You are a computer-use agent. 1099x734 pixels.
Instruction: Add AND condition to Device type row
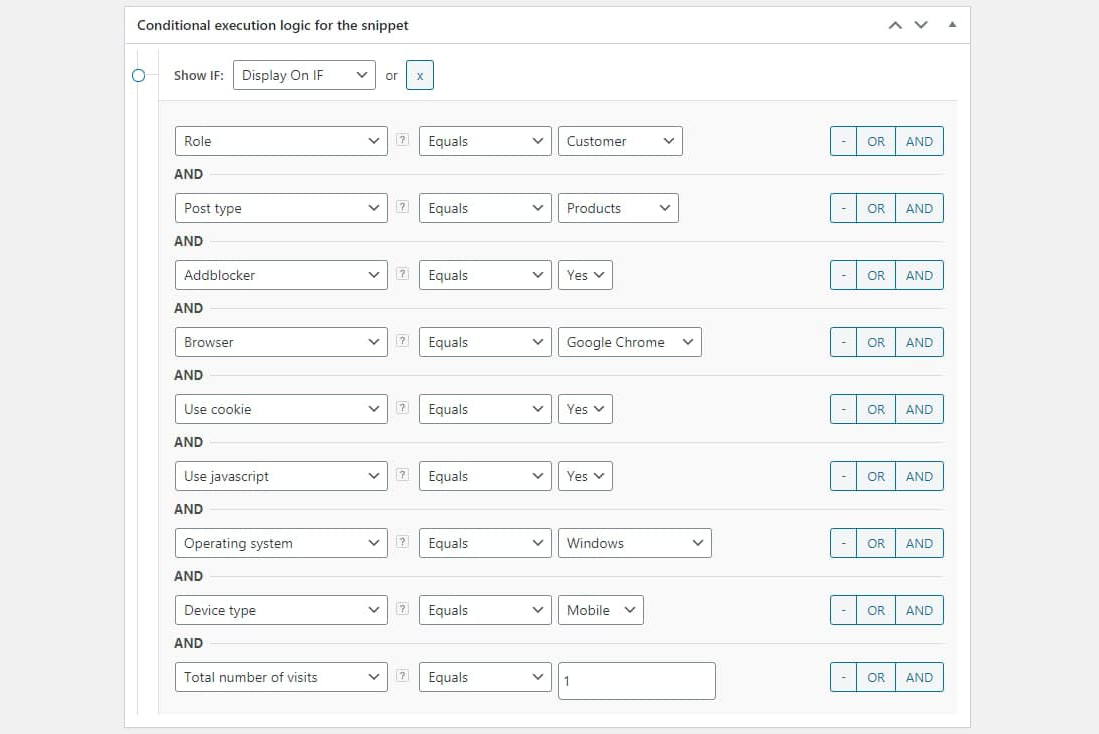[x=919, y=610]
